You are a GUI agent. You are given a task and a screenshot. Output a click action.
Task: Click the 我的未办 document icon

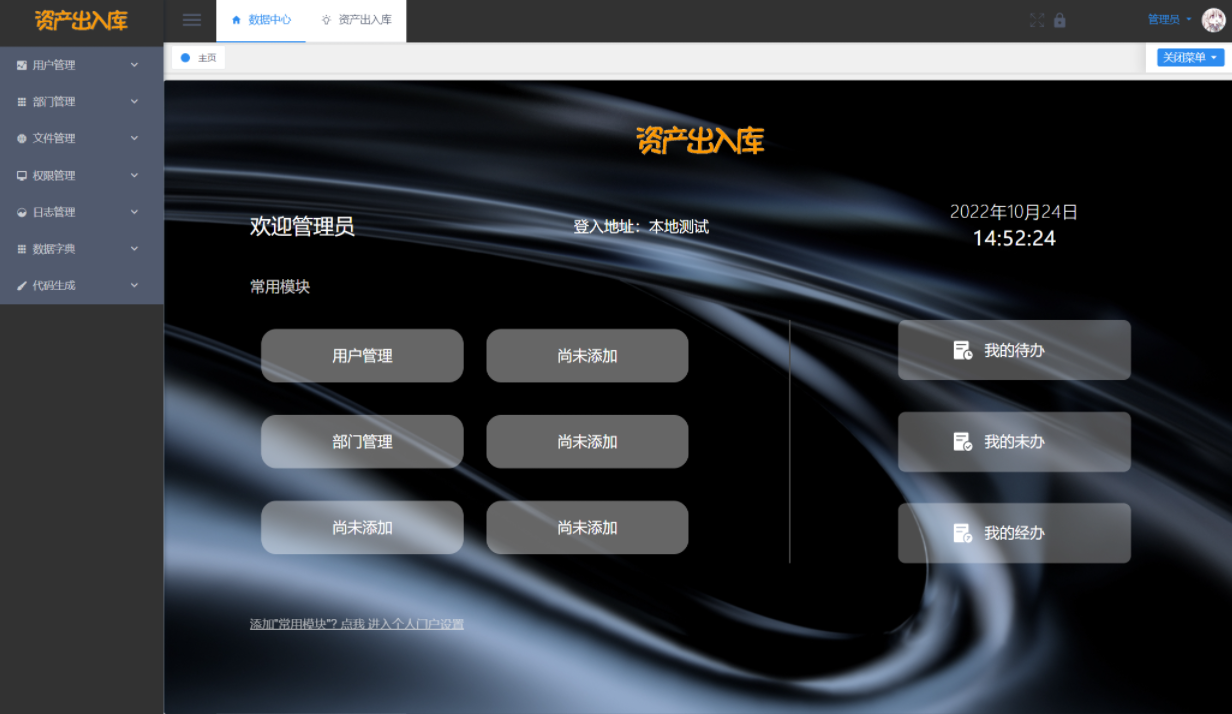point(962,441)
